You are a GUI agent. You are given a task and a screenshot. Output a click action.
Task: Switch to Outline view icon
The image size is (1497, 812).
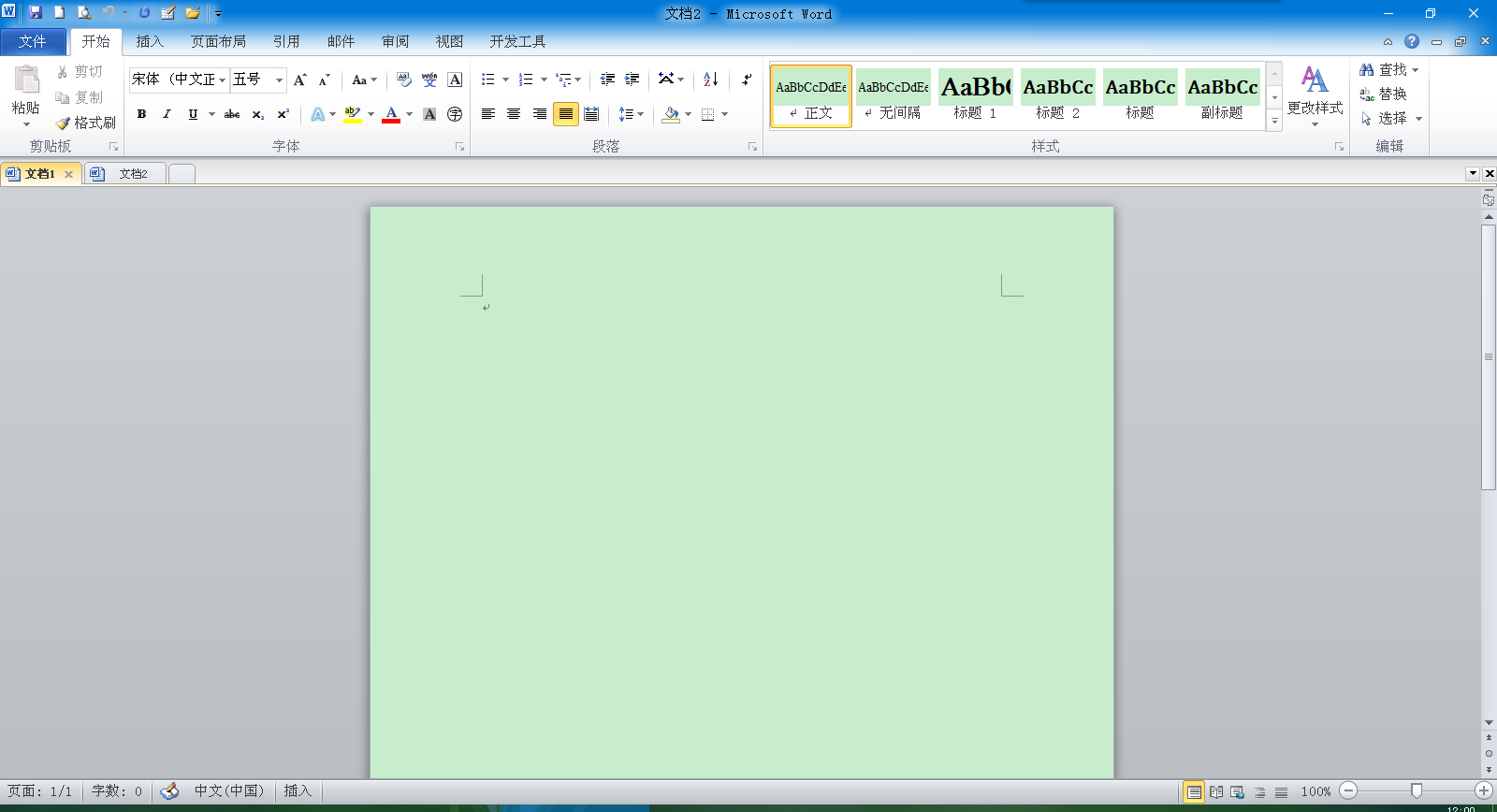[1259, 792]
